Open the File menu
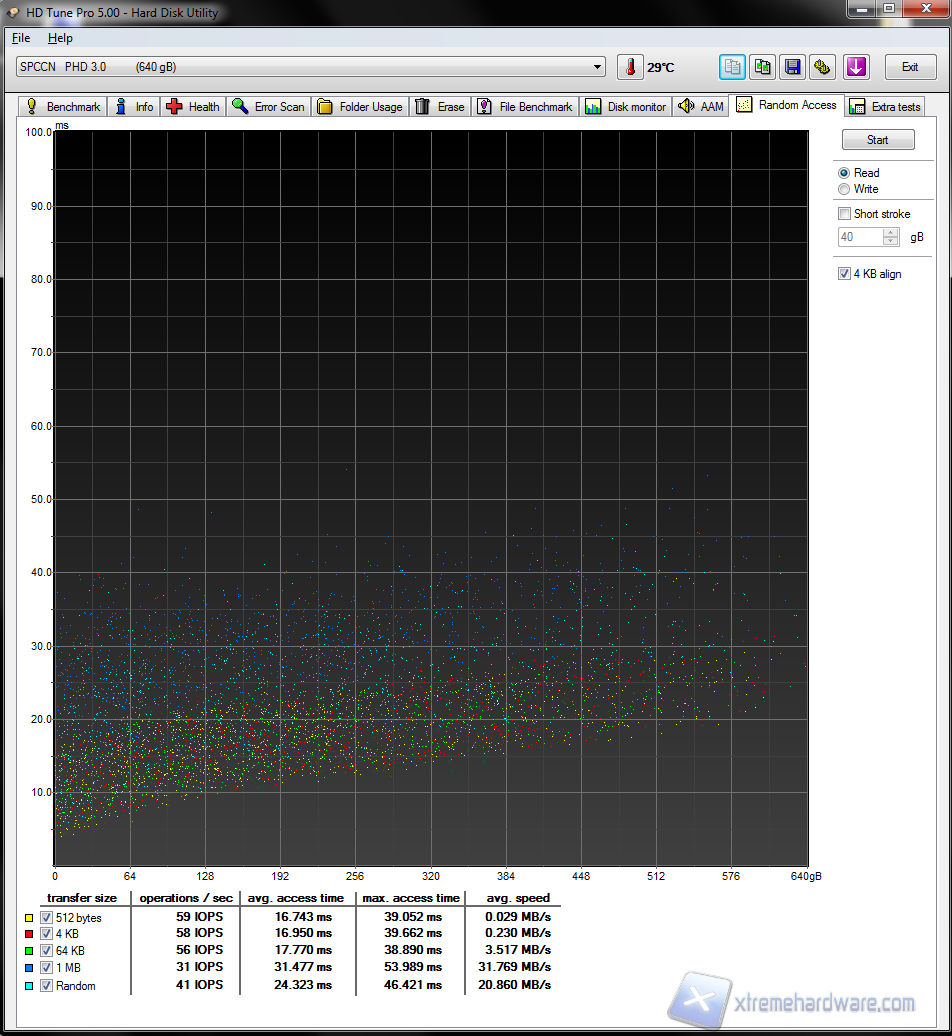This screenshot has height=1036, width=952. point(21,38)
